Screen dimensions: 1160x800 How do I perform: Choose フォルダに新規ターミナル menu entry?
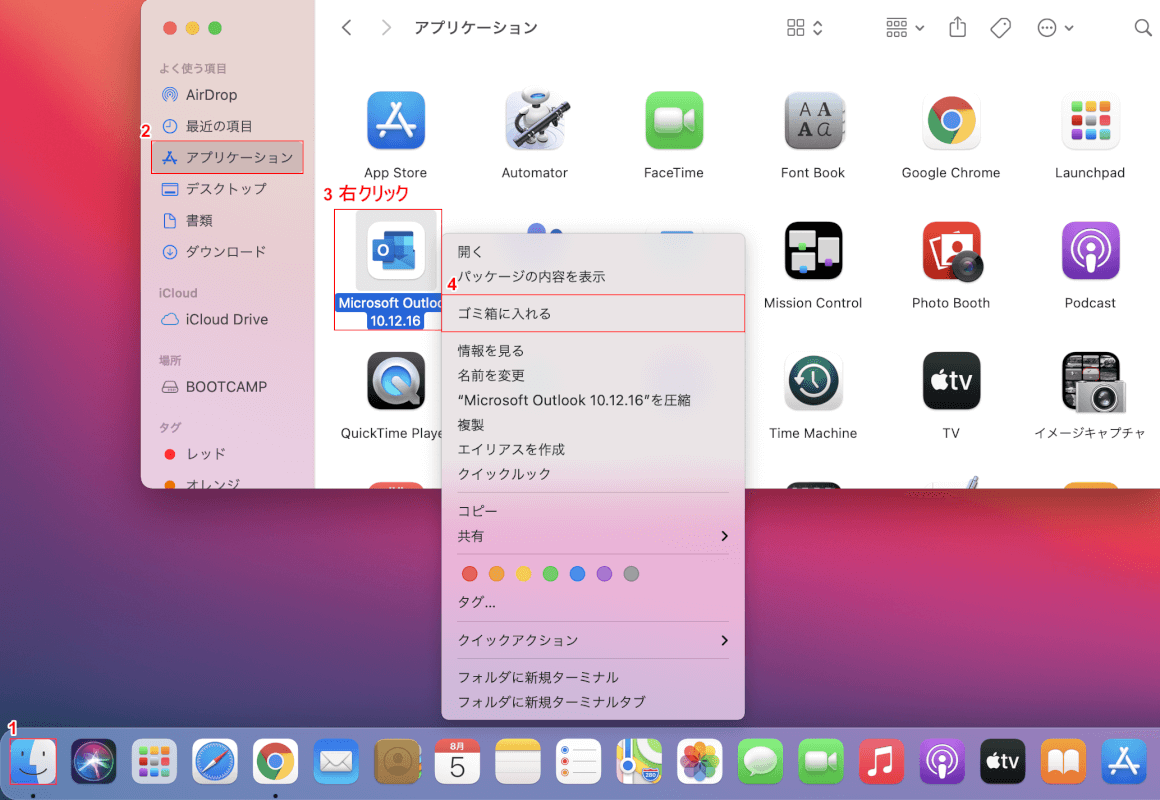[593, 677]
